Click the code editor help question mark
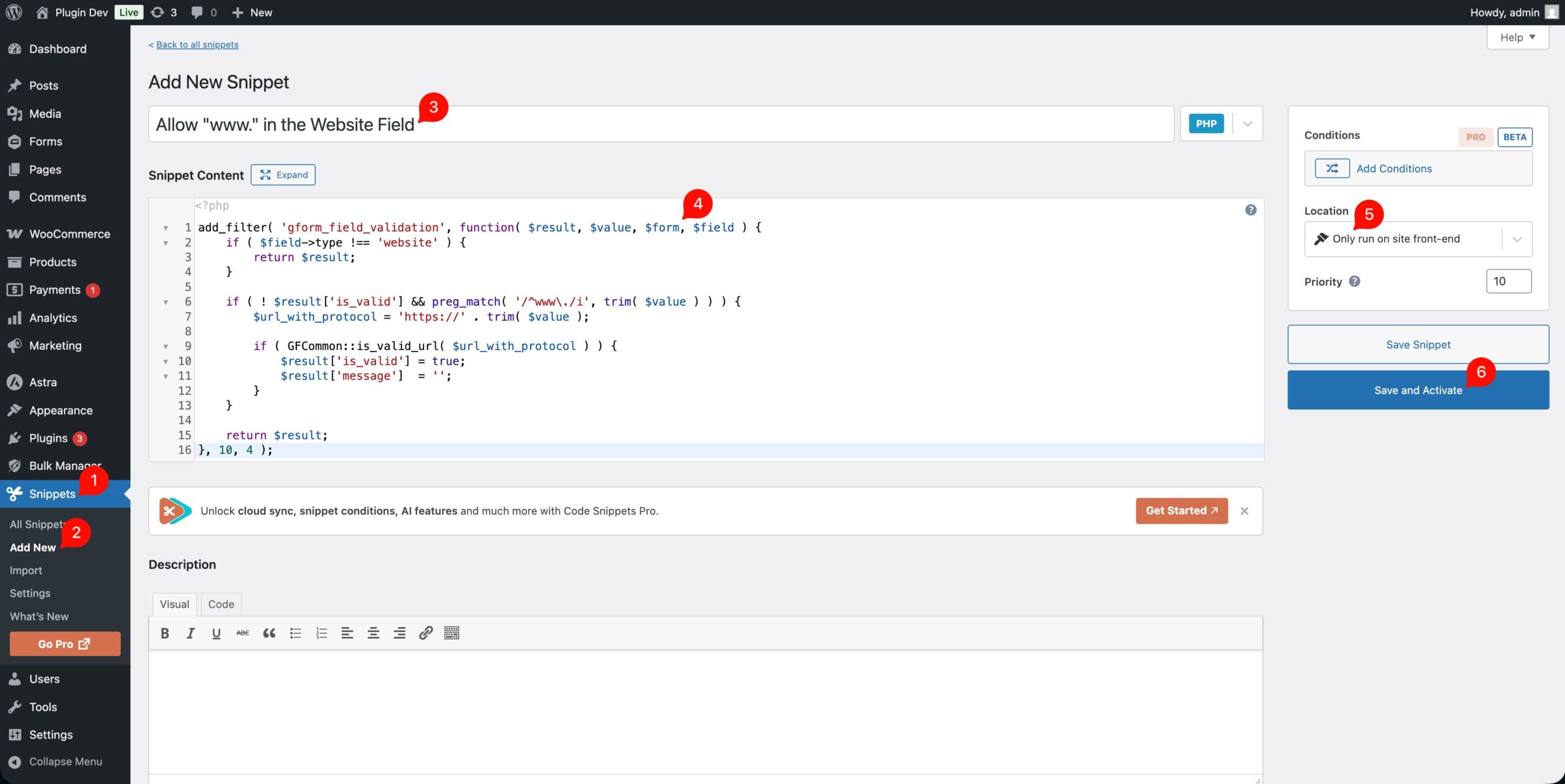Viewport: 1565px width, 784px height. pos(1251,210)
